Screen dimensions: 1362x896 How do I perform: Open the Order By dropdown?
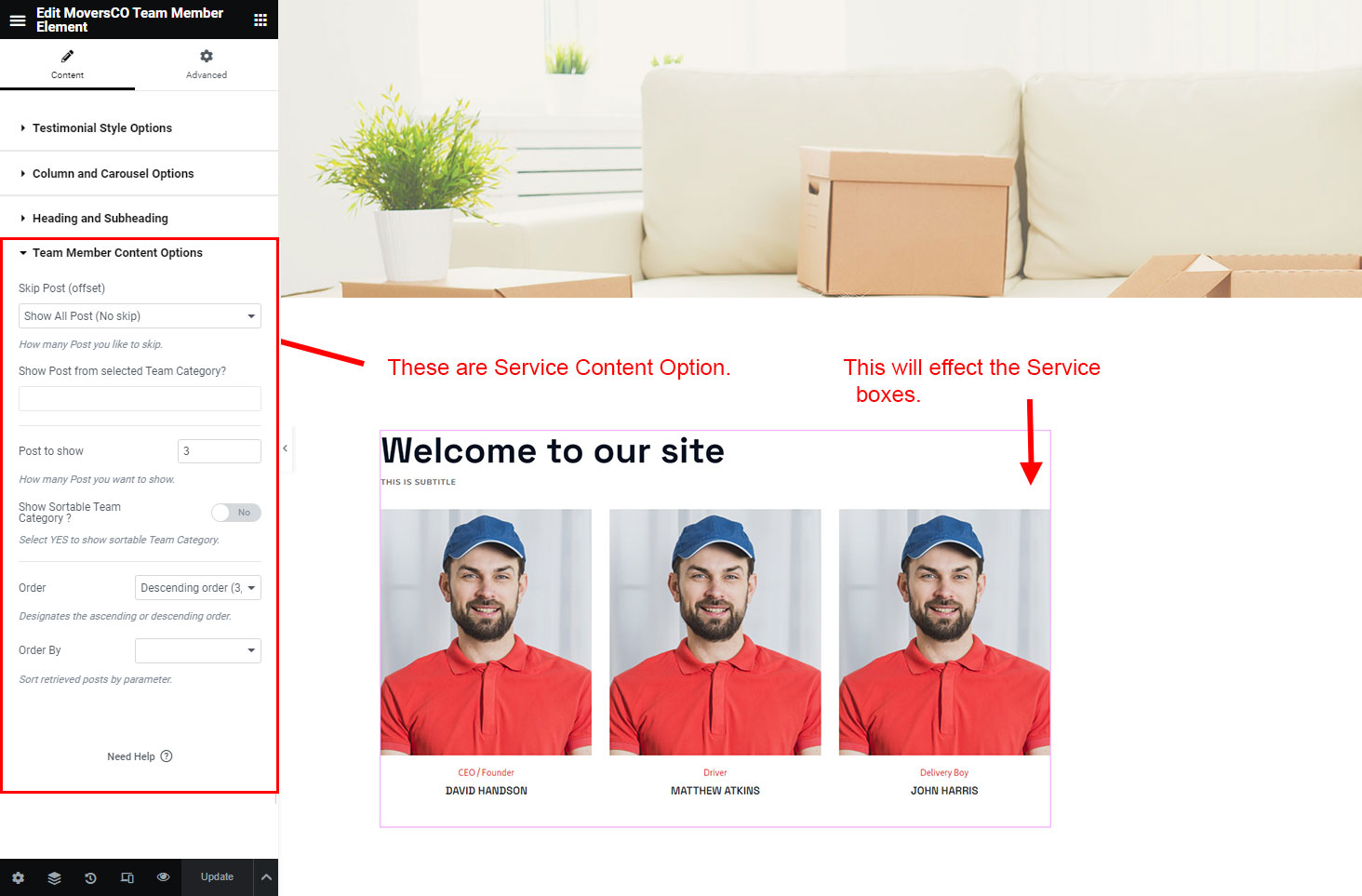pos(198,650)
